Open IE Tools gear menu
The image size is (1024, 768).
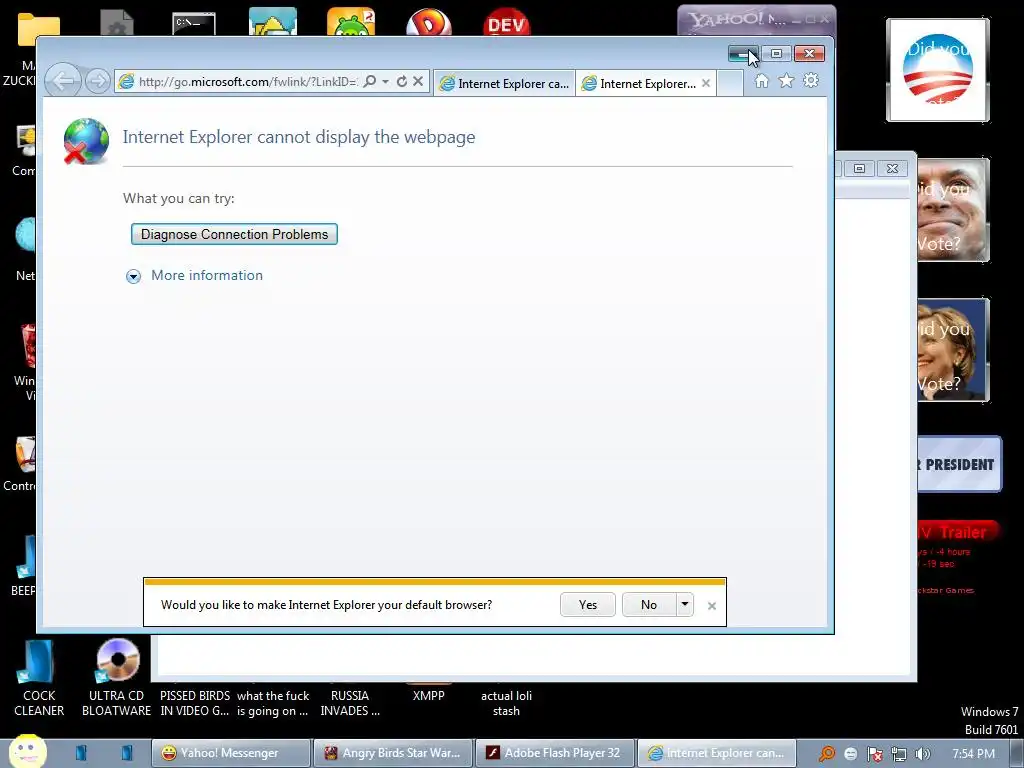pyautogui.click(x=811, y=81)
